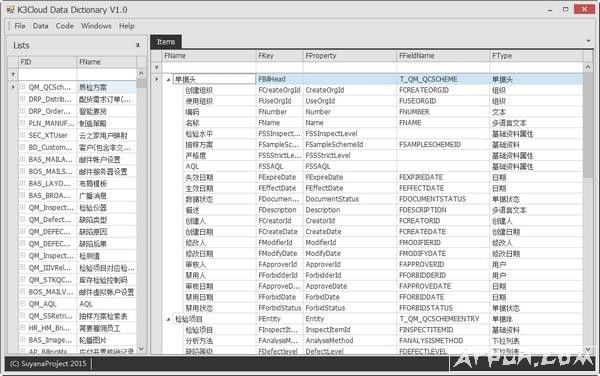Select the BAS_LAYO... list row
This screenshot has width=600, height=376.
pyautogui.click(x=77, y=184)
